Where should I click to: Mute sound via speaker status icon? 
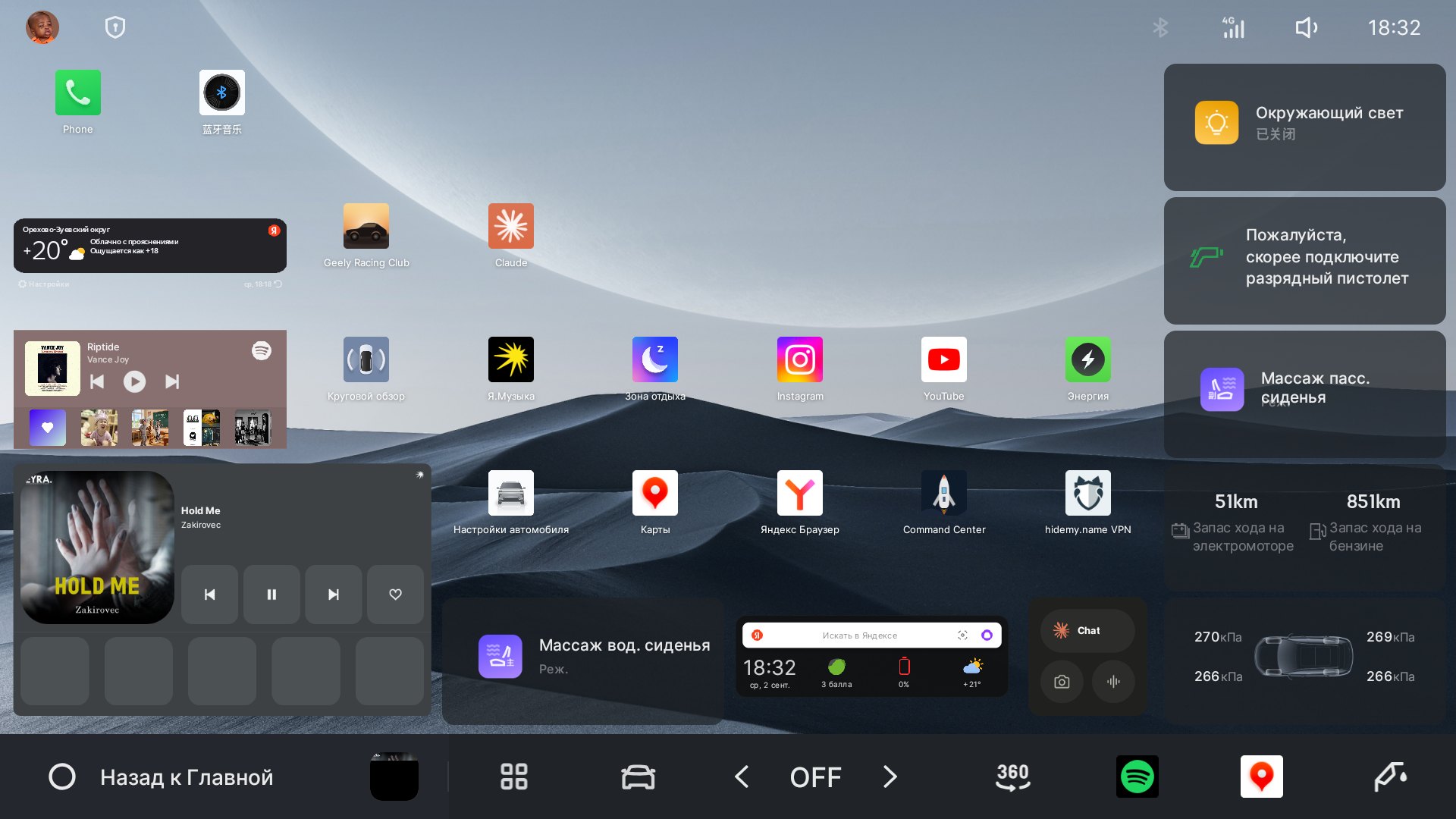1306,28
